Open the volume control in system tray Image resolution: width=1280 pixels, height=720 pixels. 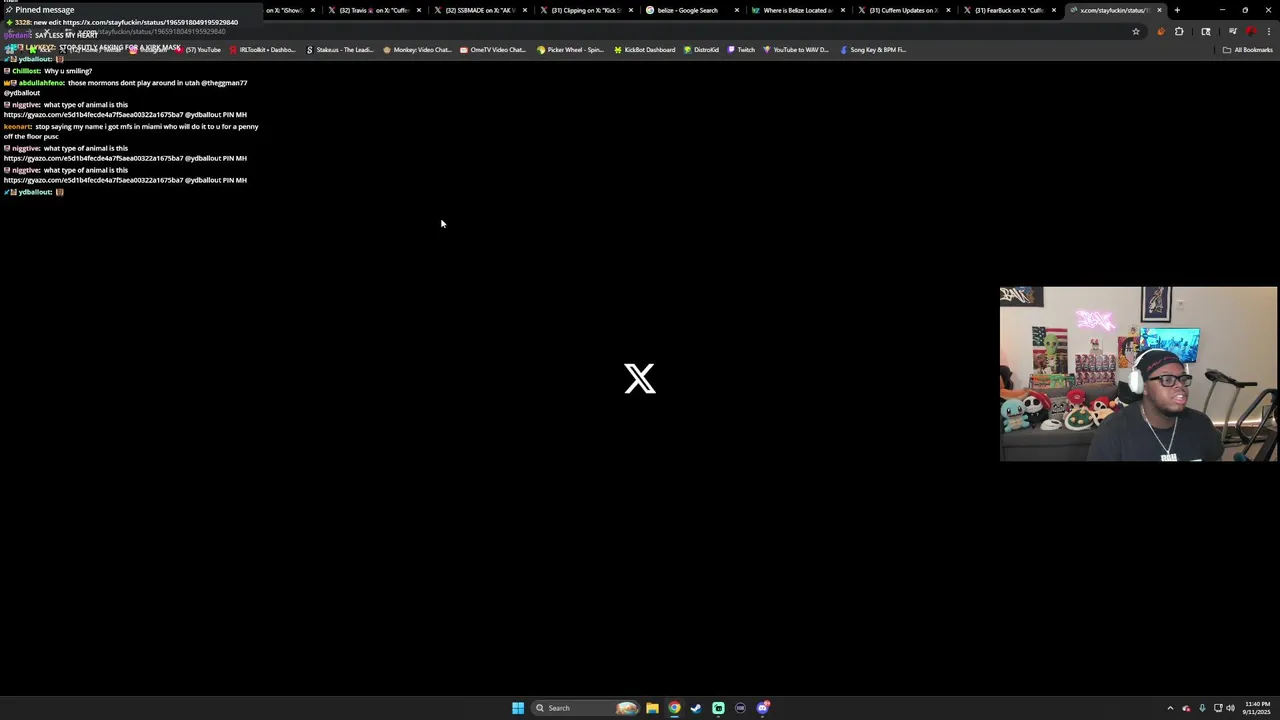pos(1230,708)
